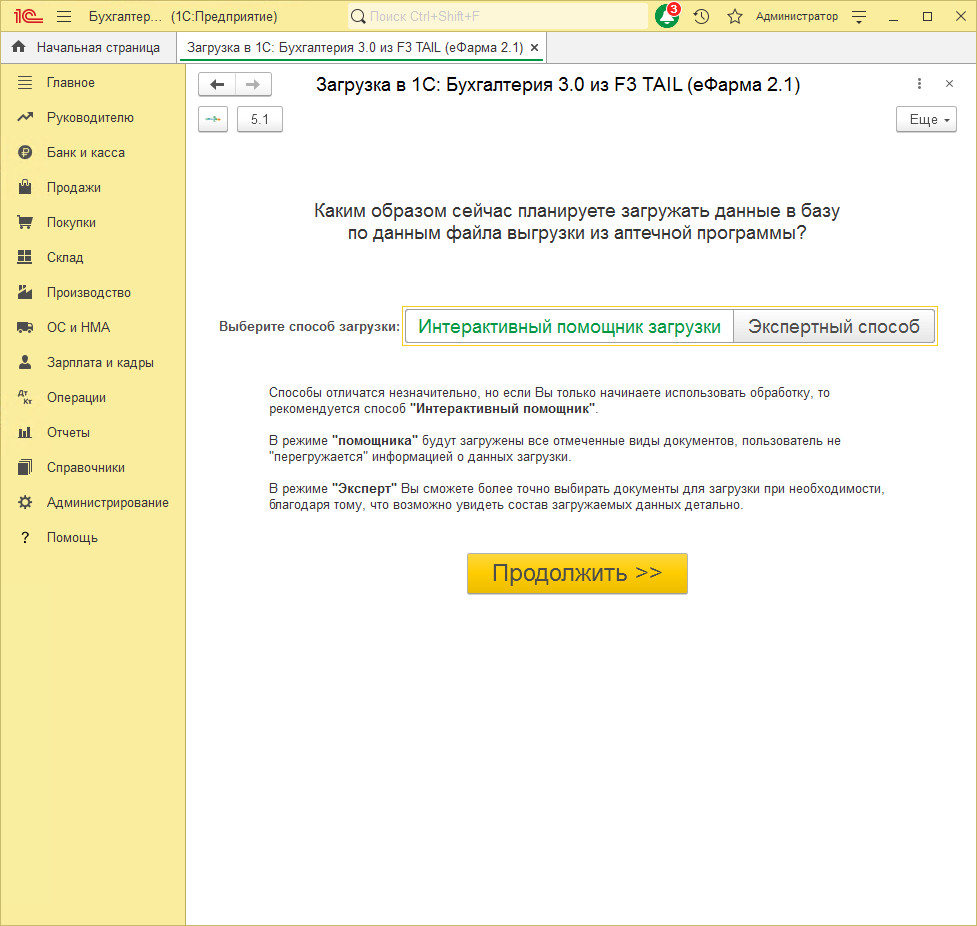Click the search field Поиск Ctrl+Shift+F
Screen dimensions: 977x926
click(498, 16)
